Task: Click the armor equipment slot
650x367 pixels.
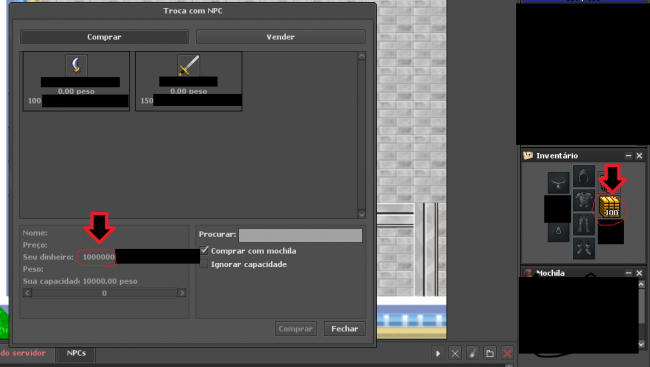Action: tap(584, 200)
